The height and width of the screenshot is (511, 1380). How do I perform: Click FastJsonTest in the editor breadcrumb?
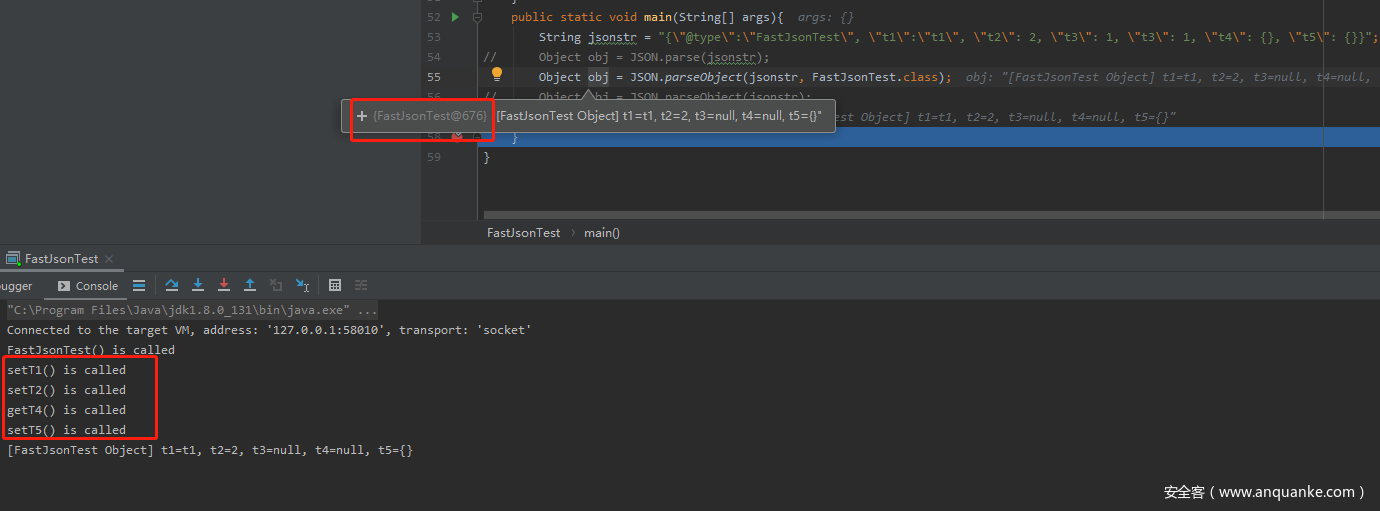click(523, 233)
